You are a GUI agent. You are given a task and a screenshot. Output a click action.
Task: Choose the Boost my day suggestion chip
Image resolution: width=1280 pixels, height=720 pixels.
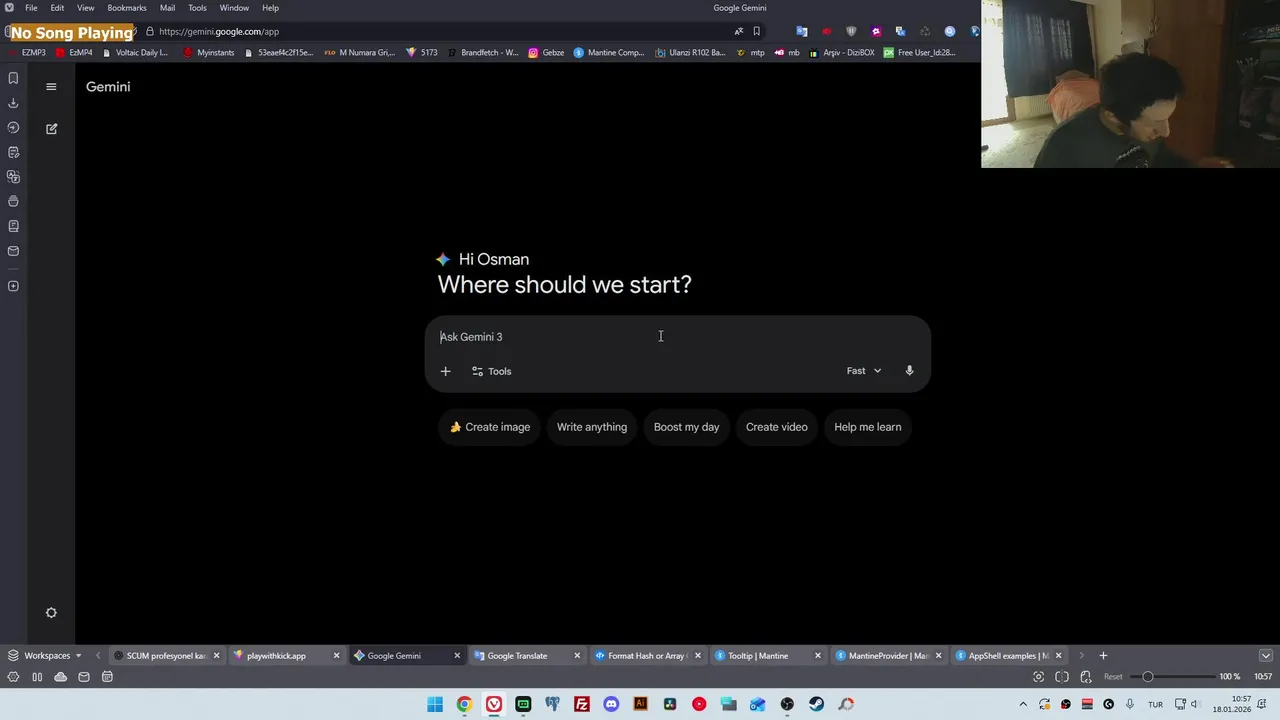tap(686, 427)
